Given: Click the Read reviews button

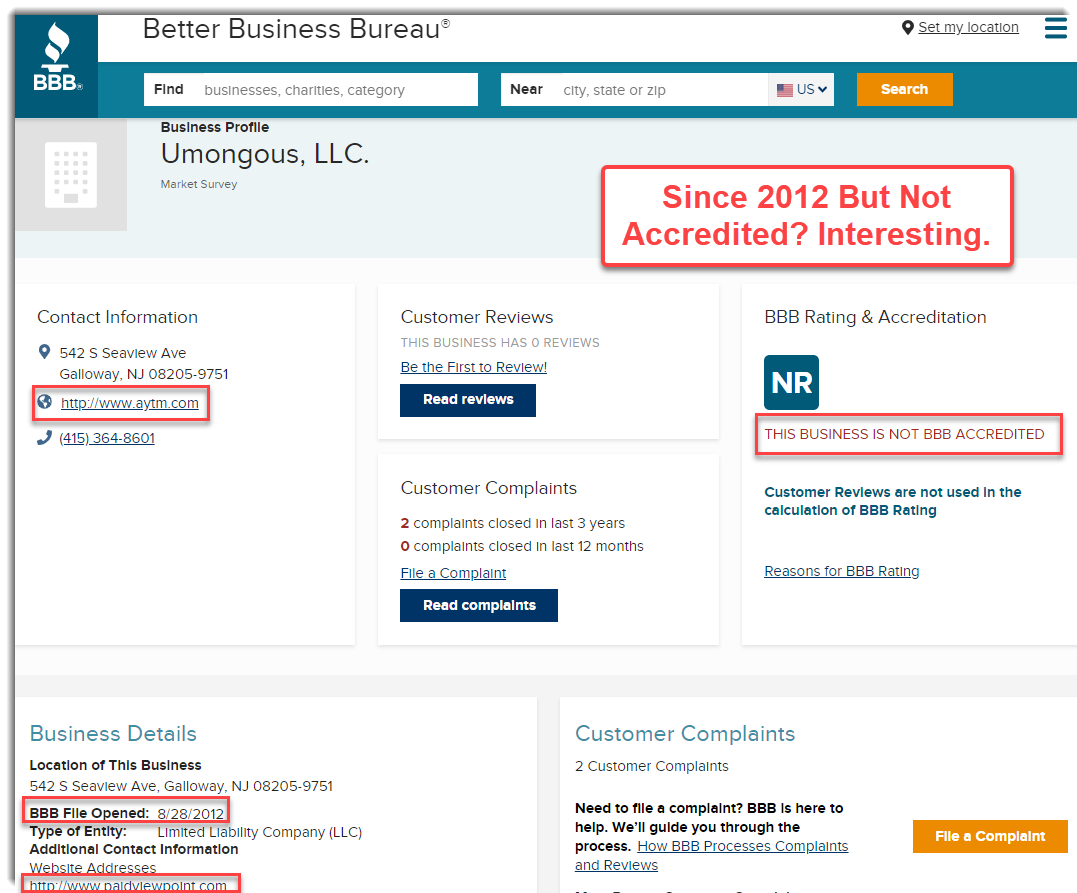Looking at the screenshot, I should point(468,400).
